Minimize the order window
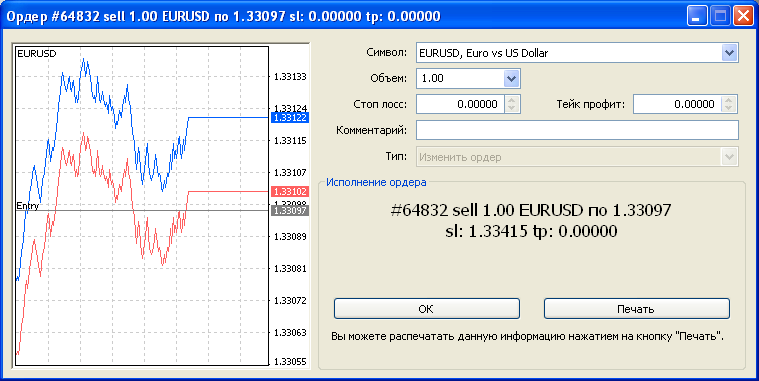 point(696,16)
